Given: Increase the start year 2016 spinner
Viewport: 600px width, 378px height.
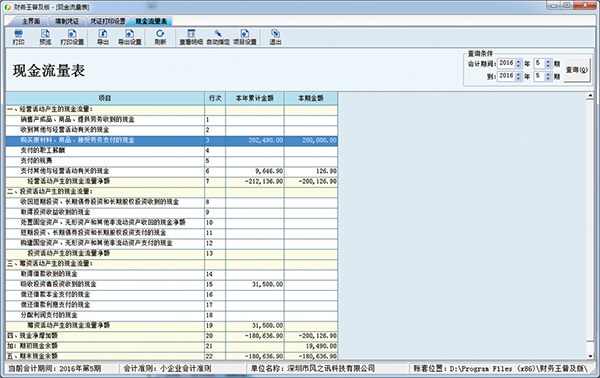Looking at the screenshot, I should coord(518,61).
